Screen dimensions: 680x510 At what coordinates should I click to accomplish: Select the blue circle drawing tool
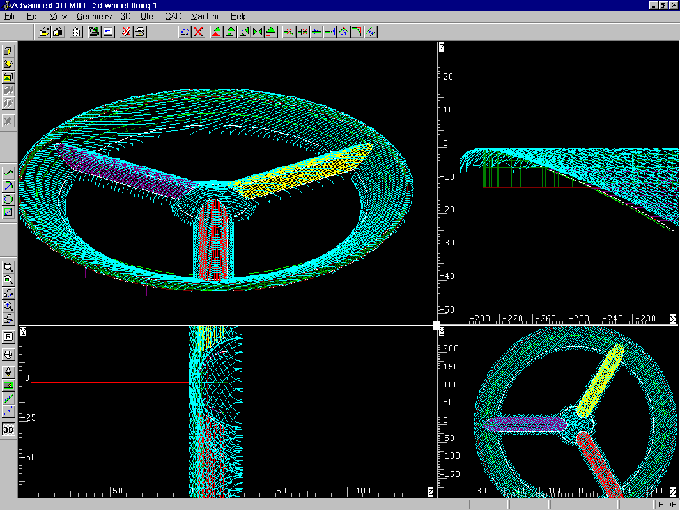[x=8, y=199]
